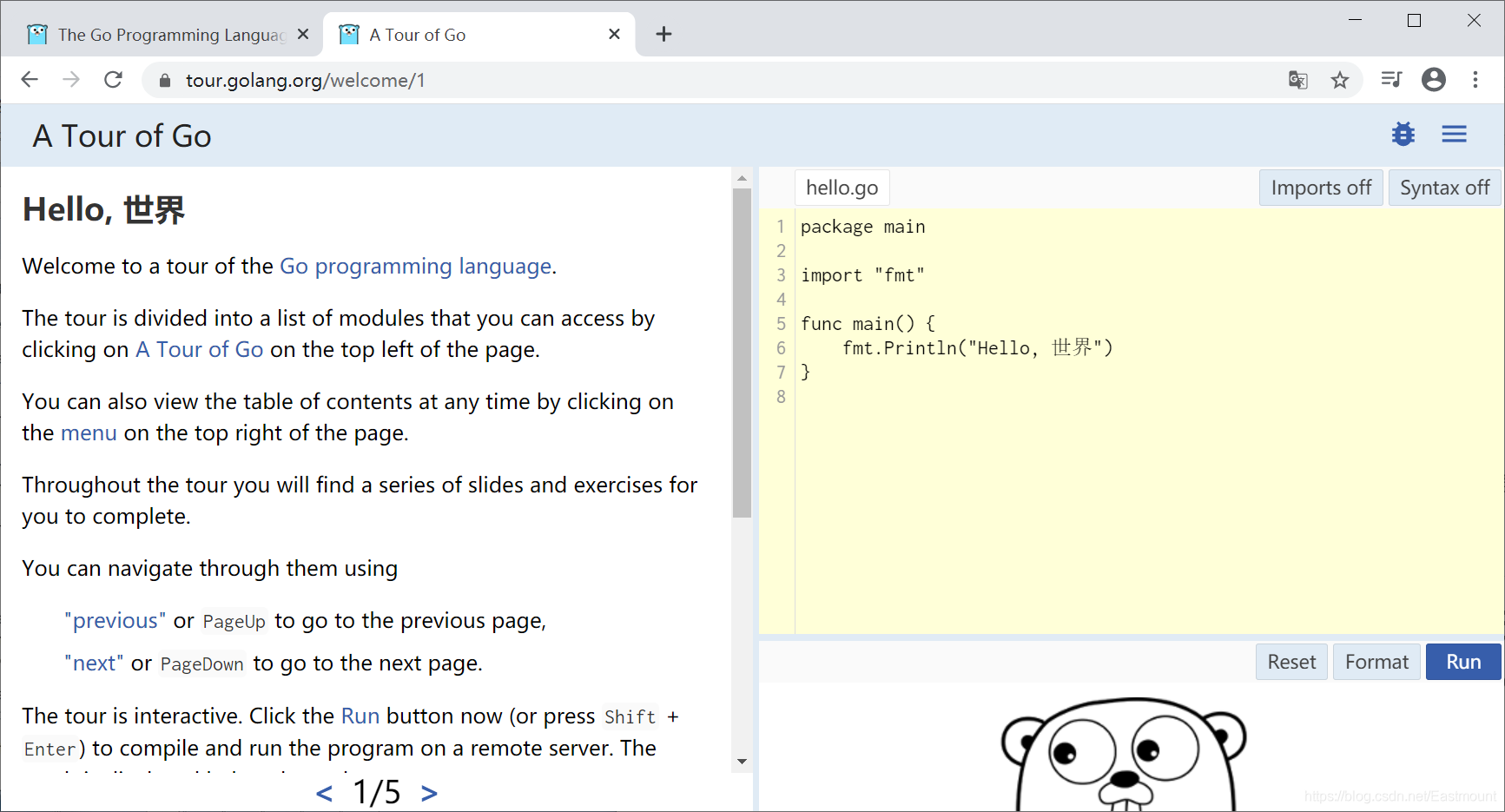Click the scrollbar down arrow

tap(742, 762)
